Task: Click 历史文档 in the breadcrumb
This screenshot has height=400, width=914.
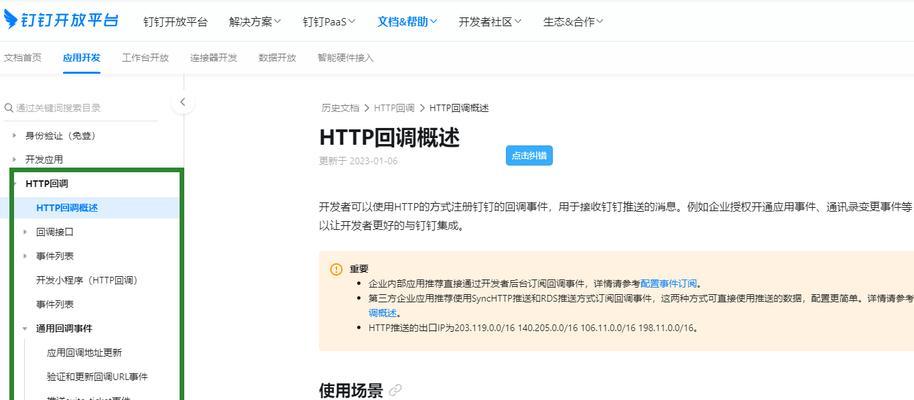Action: pos(340,108)
